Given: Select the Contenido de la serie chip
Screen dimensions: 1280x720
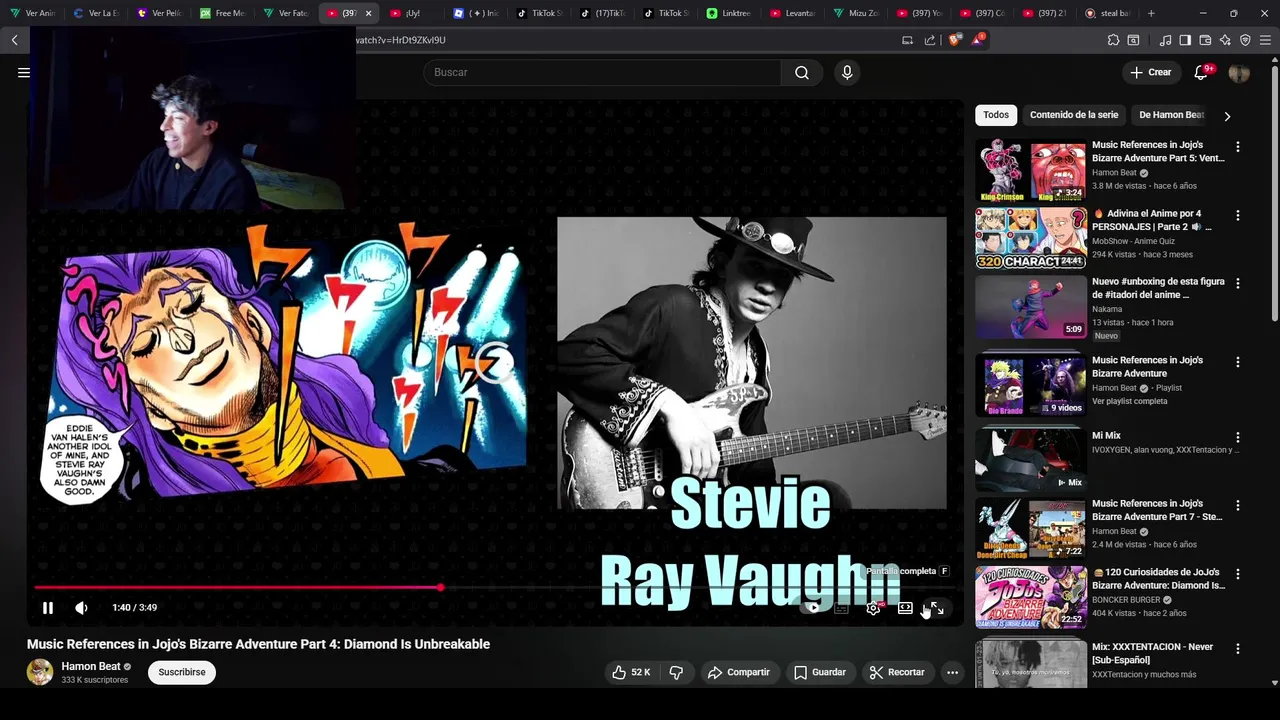Looking at the screenshot, I should coord(1074,115).
